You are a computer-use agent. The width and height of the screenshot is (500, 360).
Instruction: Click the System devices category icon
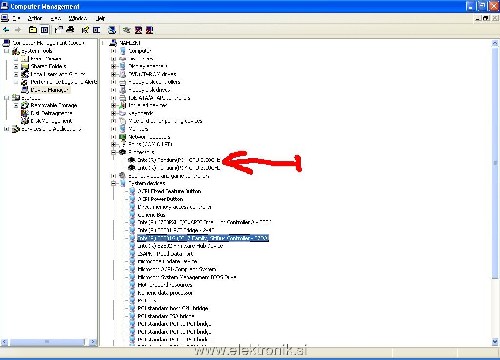[x=123, y=183]
